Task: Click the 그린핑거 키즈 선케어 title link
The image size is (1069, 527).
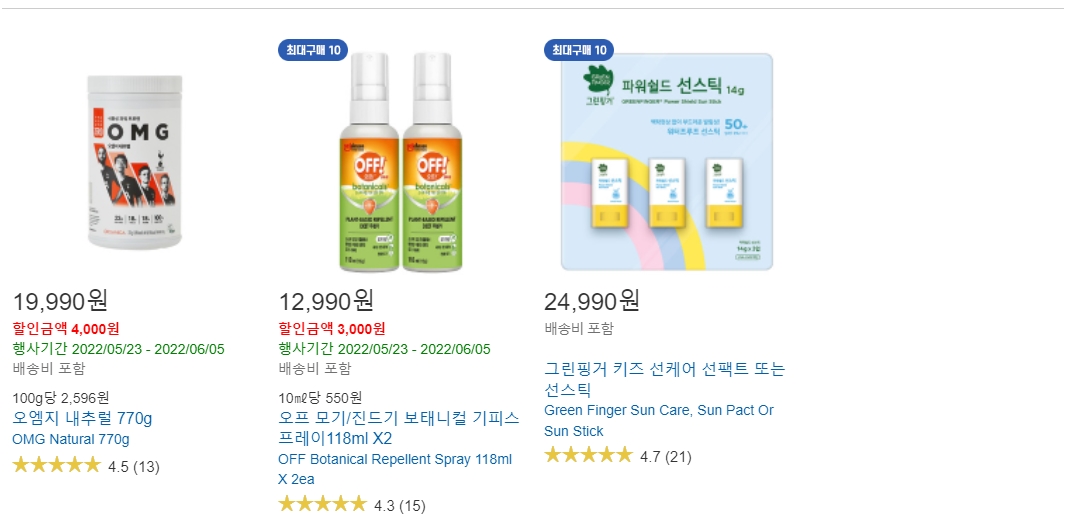Action: [665, 379]
